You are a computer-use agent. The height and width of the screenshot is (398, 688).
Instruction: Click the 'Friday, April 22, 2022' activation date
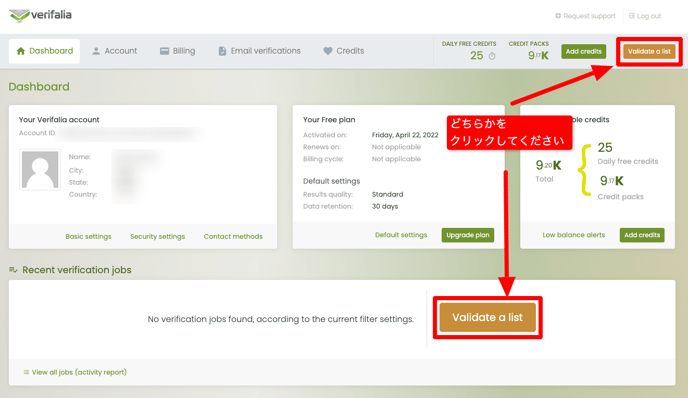[405, 135]
